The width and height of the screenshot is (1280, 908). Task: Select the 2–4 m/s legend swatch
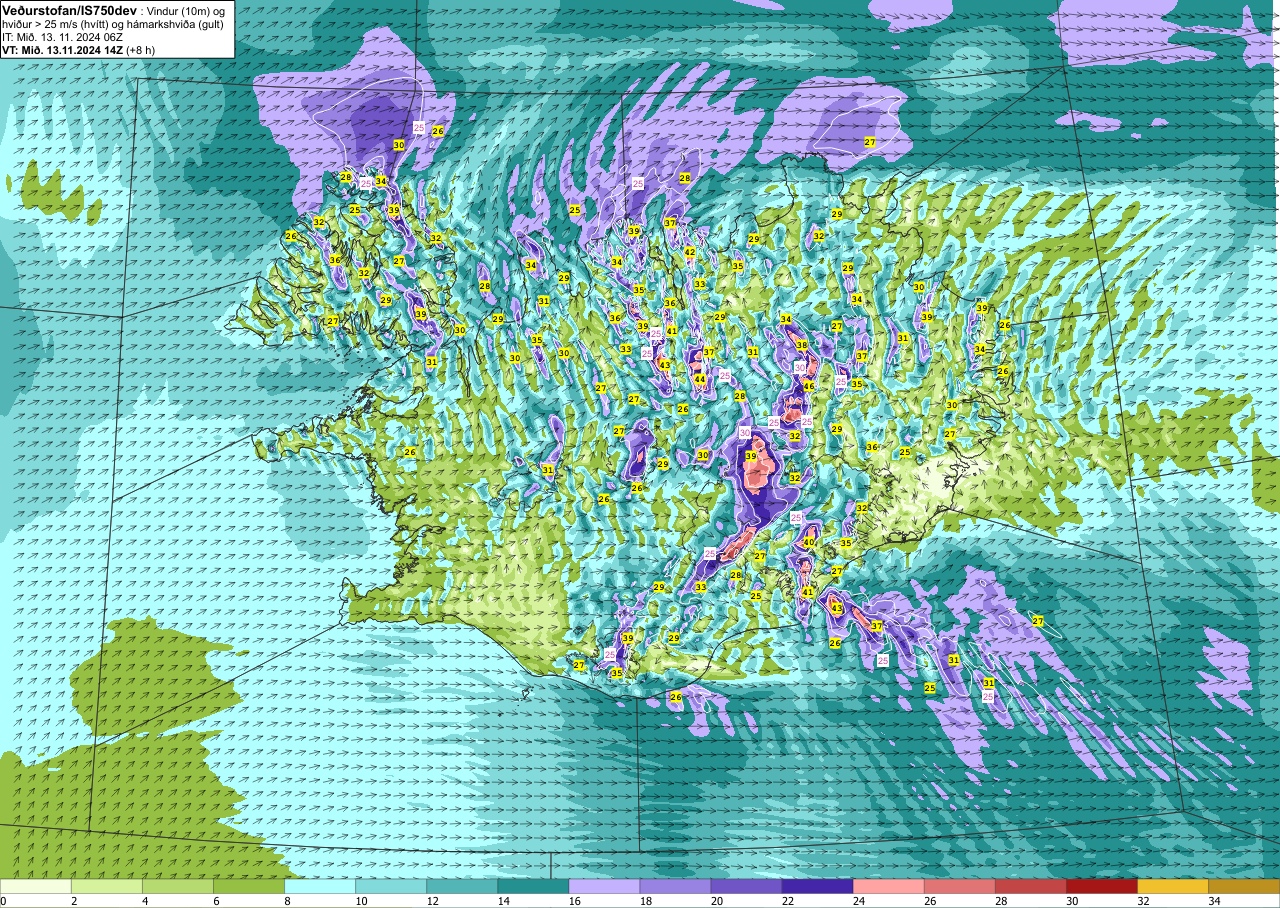pos(107,886)
